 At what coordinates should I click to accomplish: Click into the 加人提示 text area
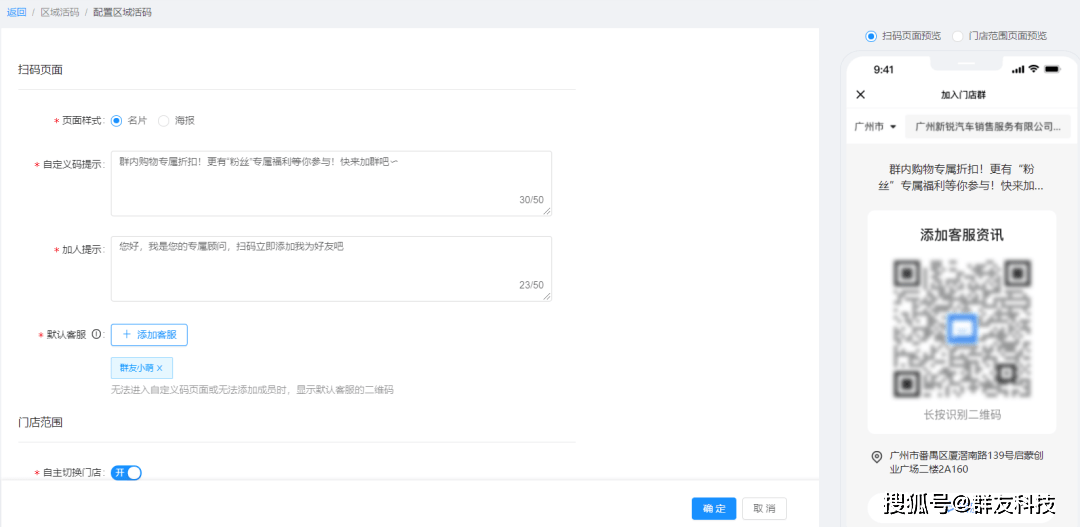pos(331,268)
